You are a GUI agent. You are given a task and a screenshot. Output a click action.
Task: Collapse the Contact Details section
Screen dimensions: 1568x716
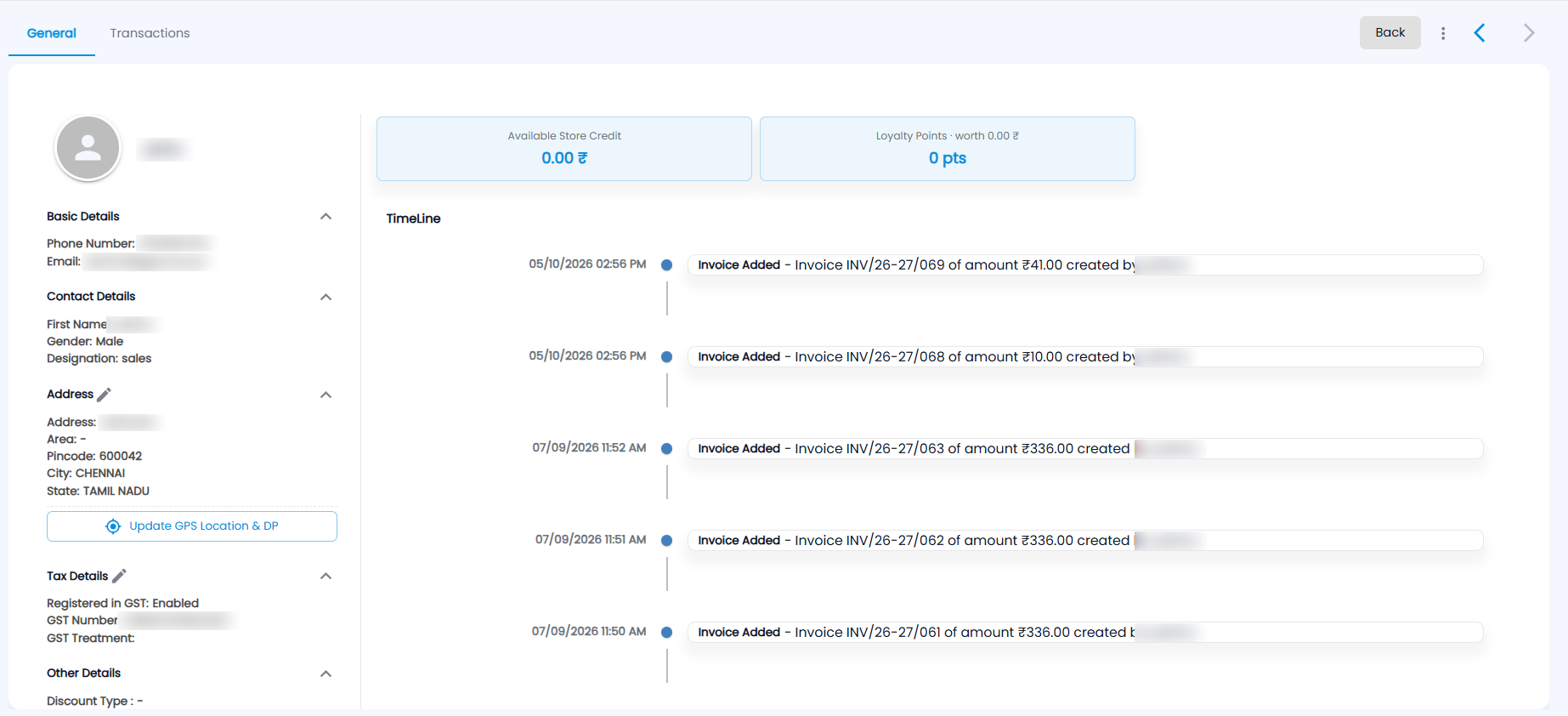coord(325,297)
